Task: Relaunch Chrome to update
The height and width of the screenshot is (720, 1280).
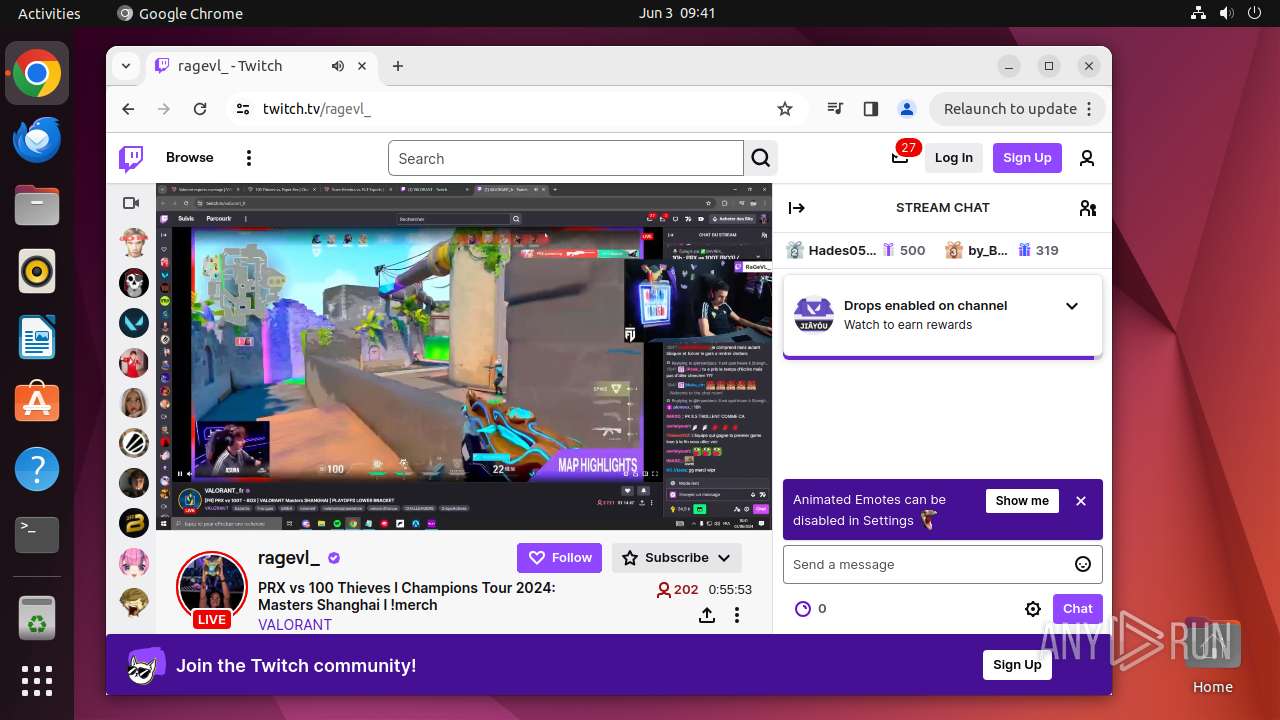Action: pos(1018,109)
